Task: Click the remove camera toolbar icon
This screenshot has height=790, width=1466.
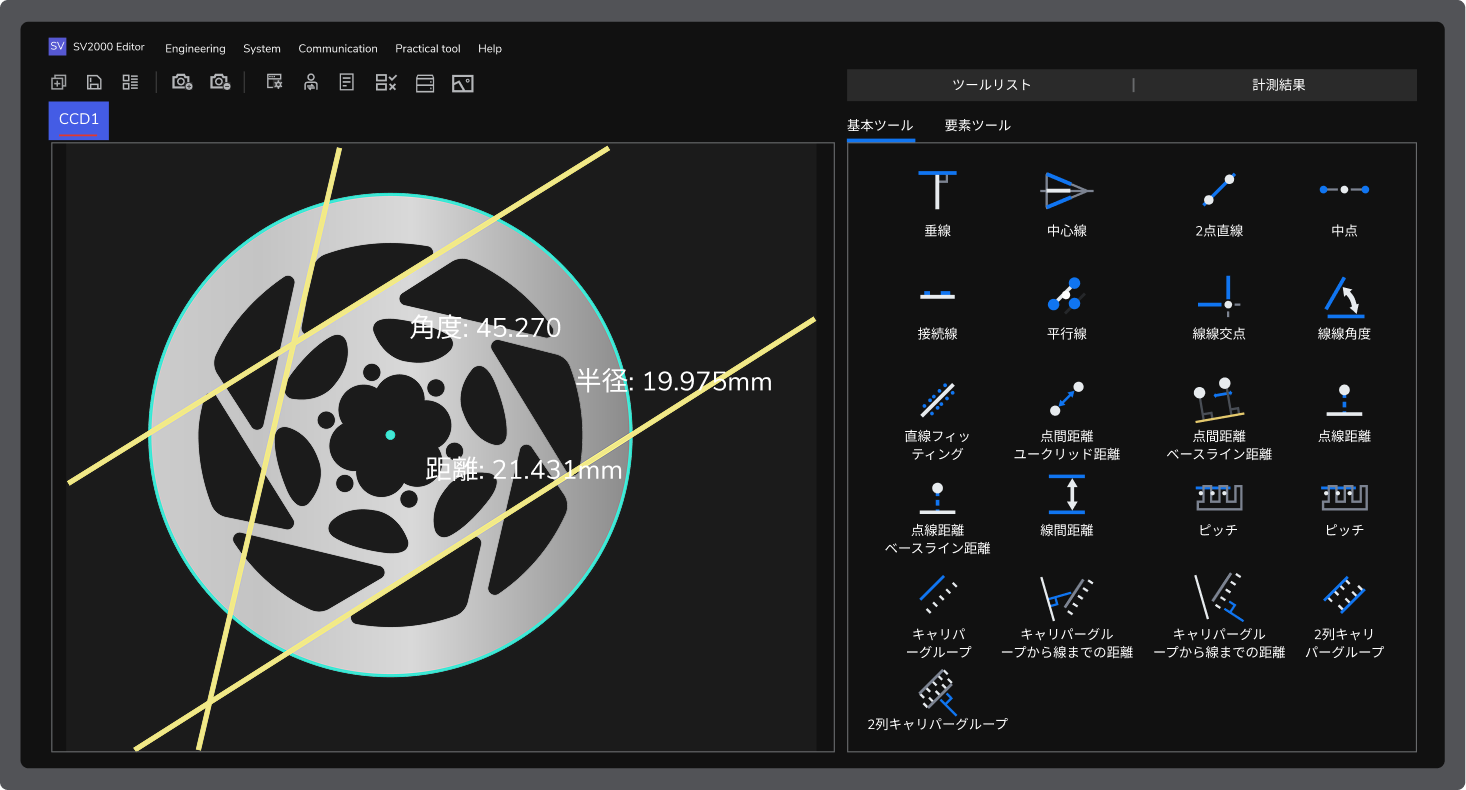Action: [x=220, y=83]
